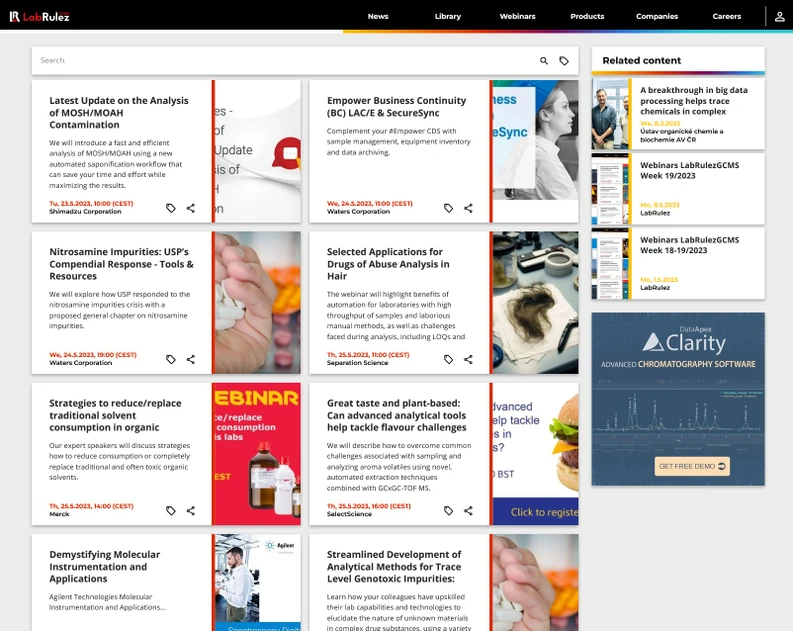This screenshot has width=793, height=631.
Task: Click the date Th, 25.5.2023, 16:00 (CEST)
Action: coord(369,506)
